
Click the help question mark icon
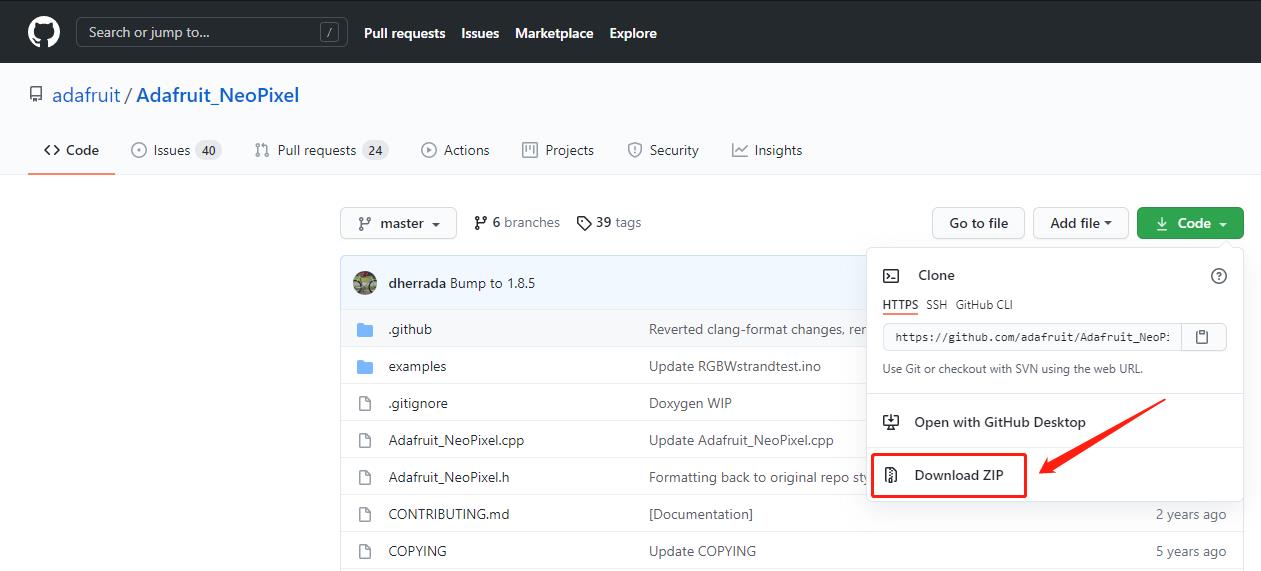1218,276
